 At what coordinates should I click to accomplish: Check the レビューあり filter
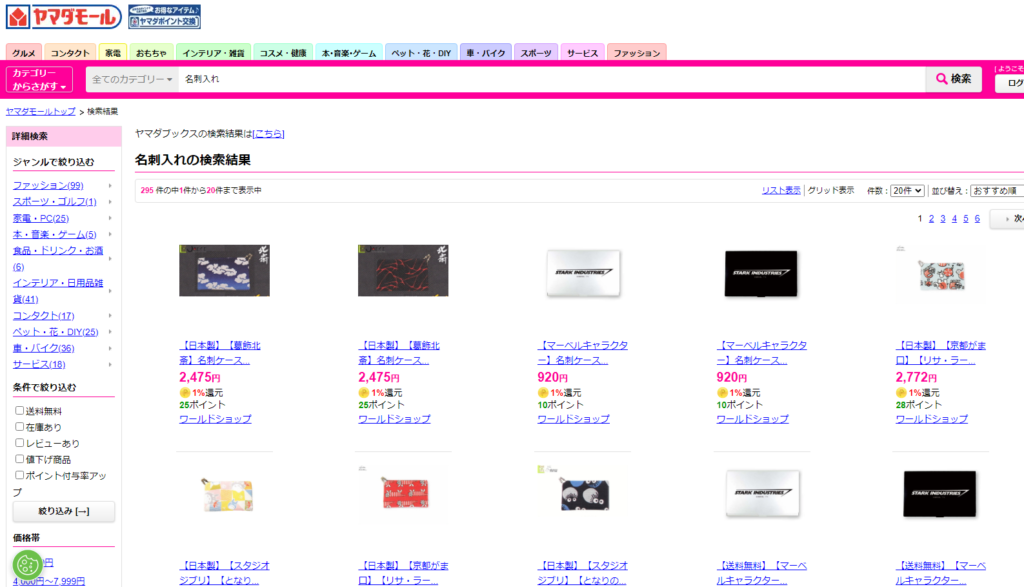coord(20,443)
